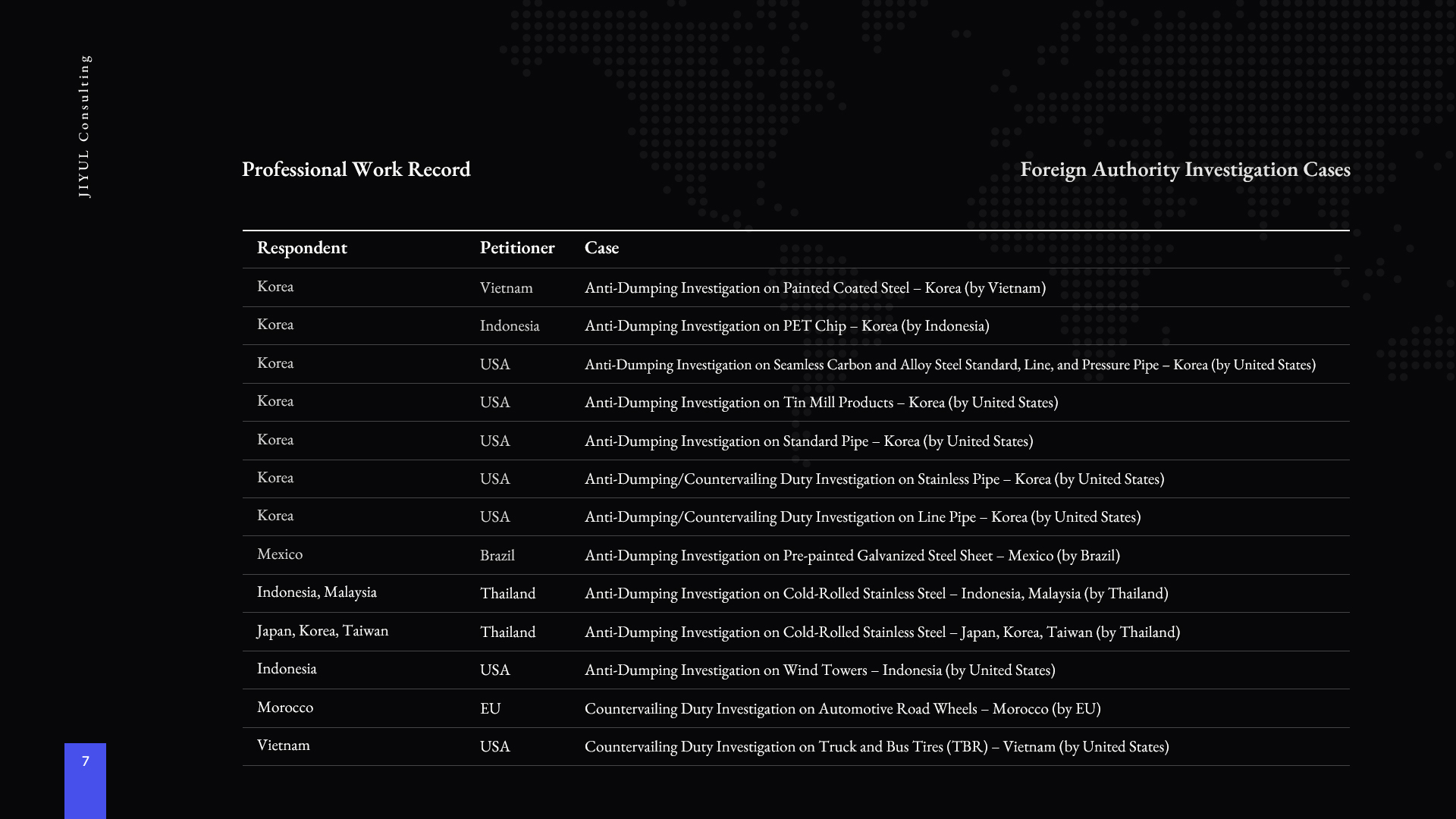Select the Standard Pipe case row
1456x819 pixels.
808,441
